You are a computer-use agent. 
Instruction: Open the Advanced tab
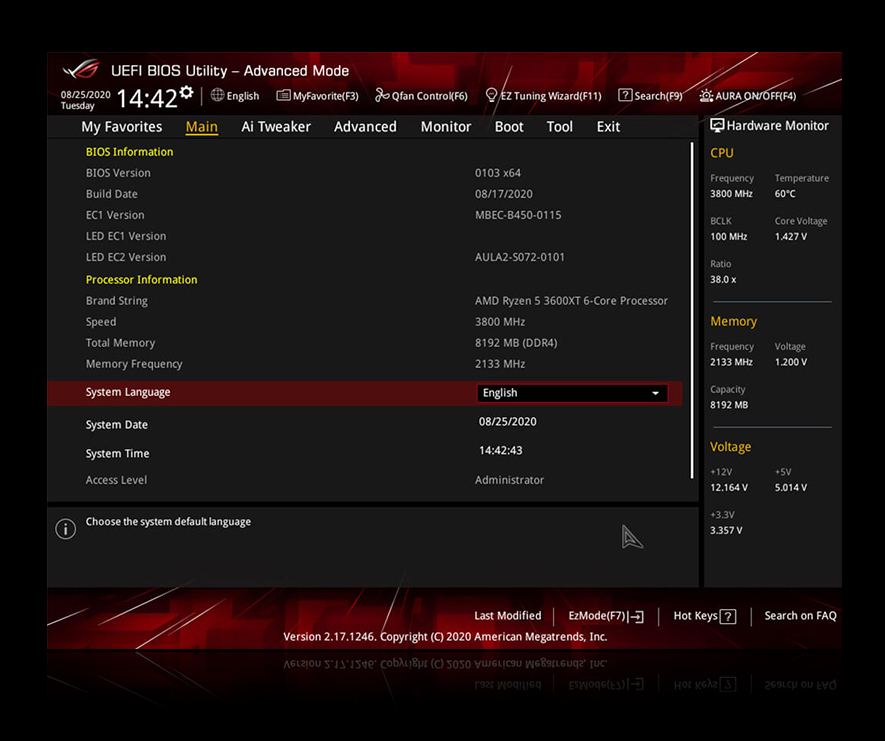coord(365,127)
